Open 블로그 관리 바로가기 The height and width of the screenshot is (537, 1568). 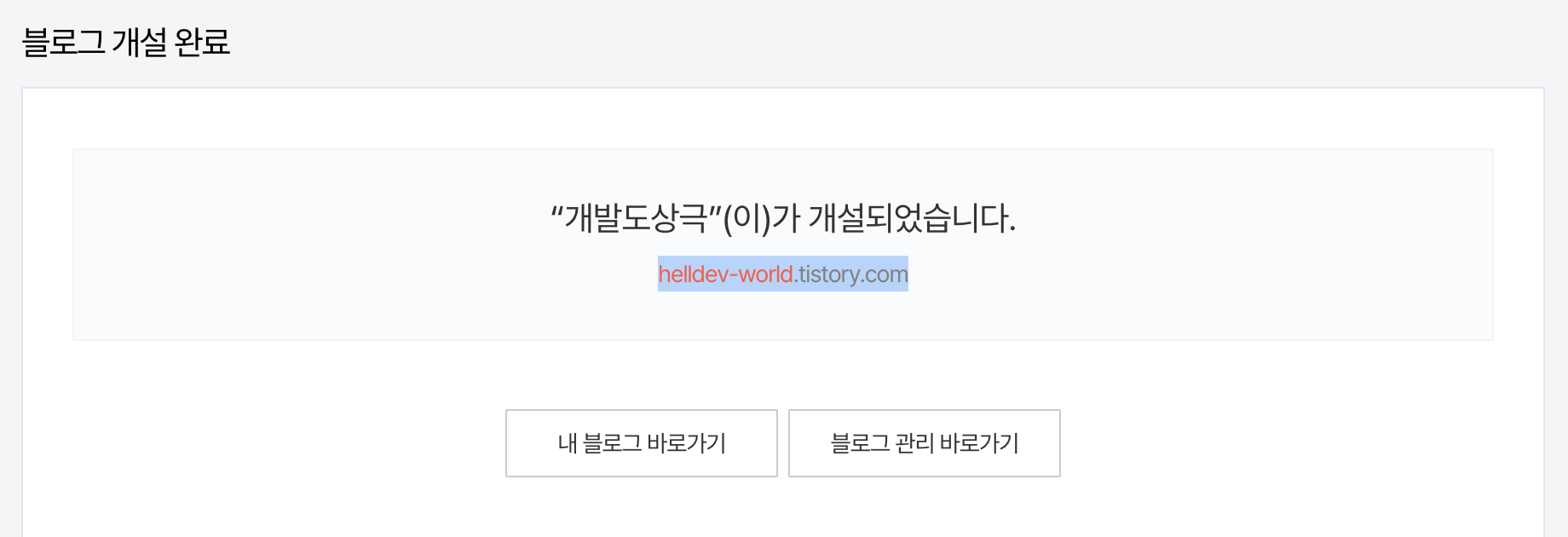(x=925, y=443)
